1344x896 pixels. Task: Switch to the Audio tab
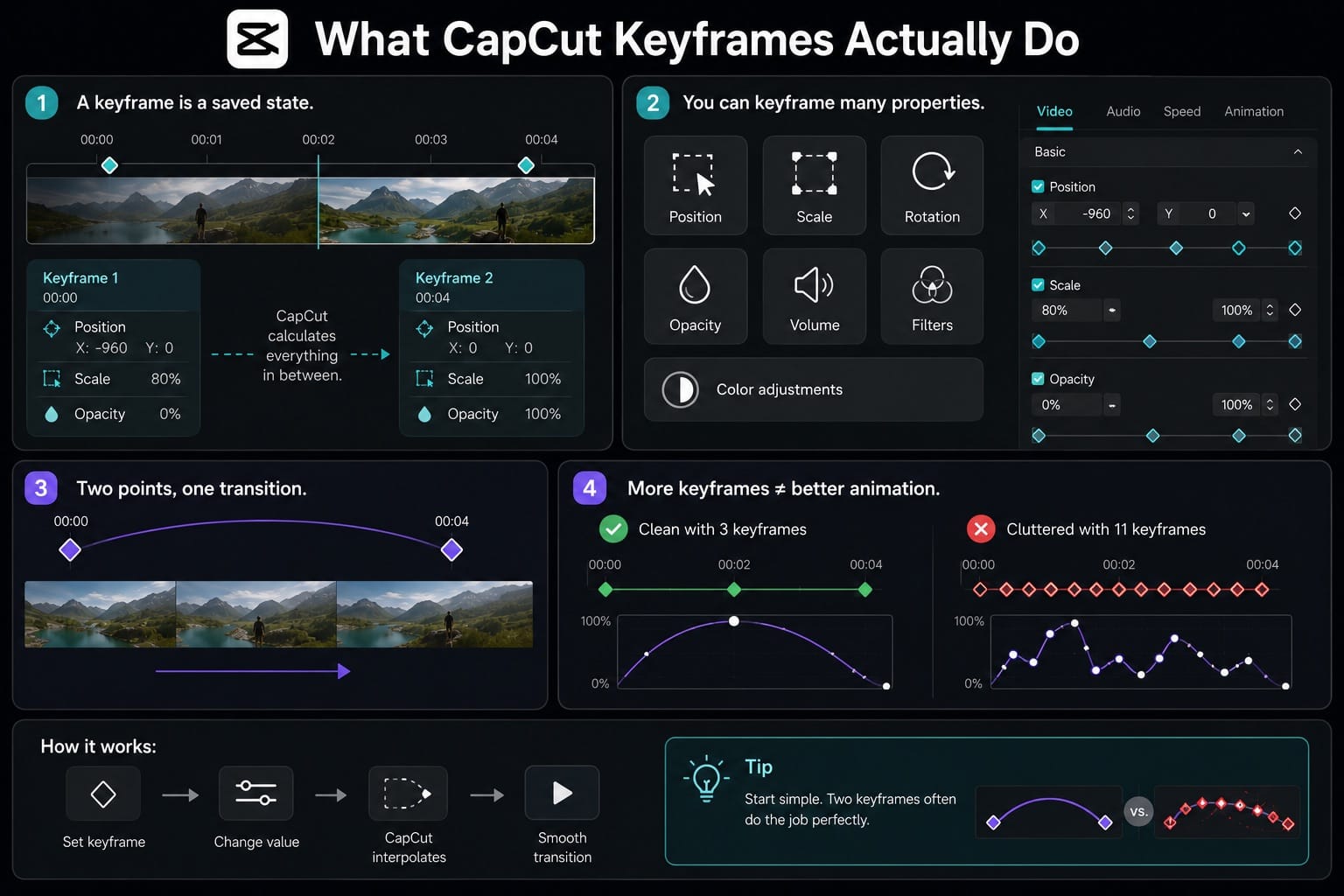(1123, 111)
